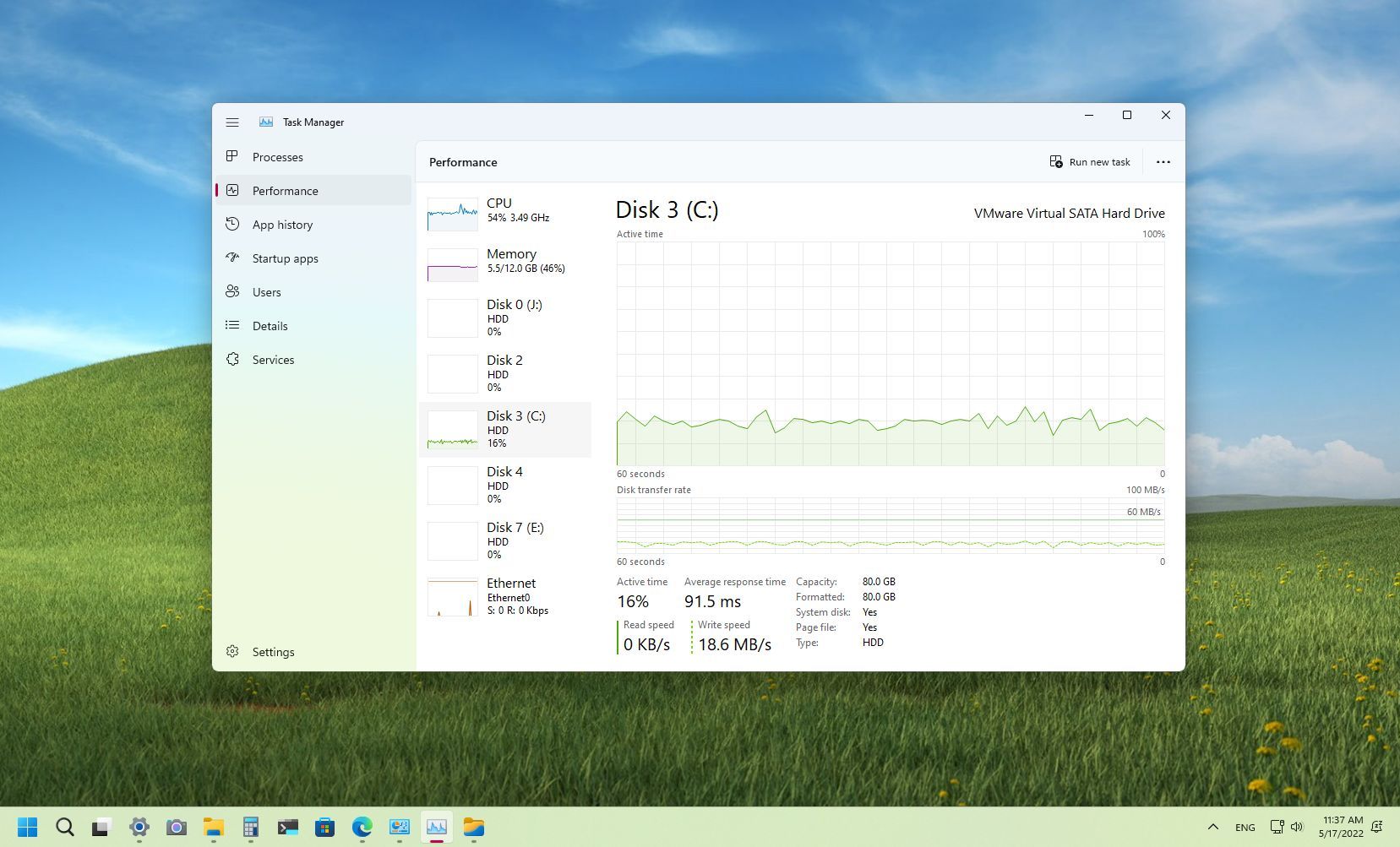The height and width of the screenshot is (847, 1400).
Task: Launch Microsoft Edge from taskbar
Action: 362,828
